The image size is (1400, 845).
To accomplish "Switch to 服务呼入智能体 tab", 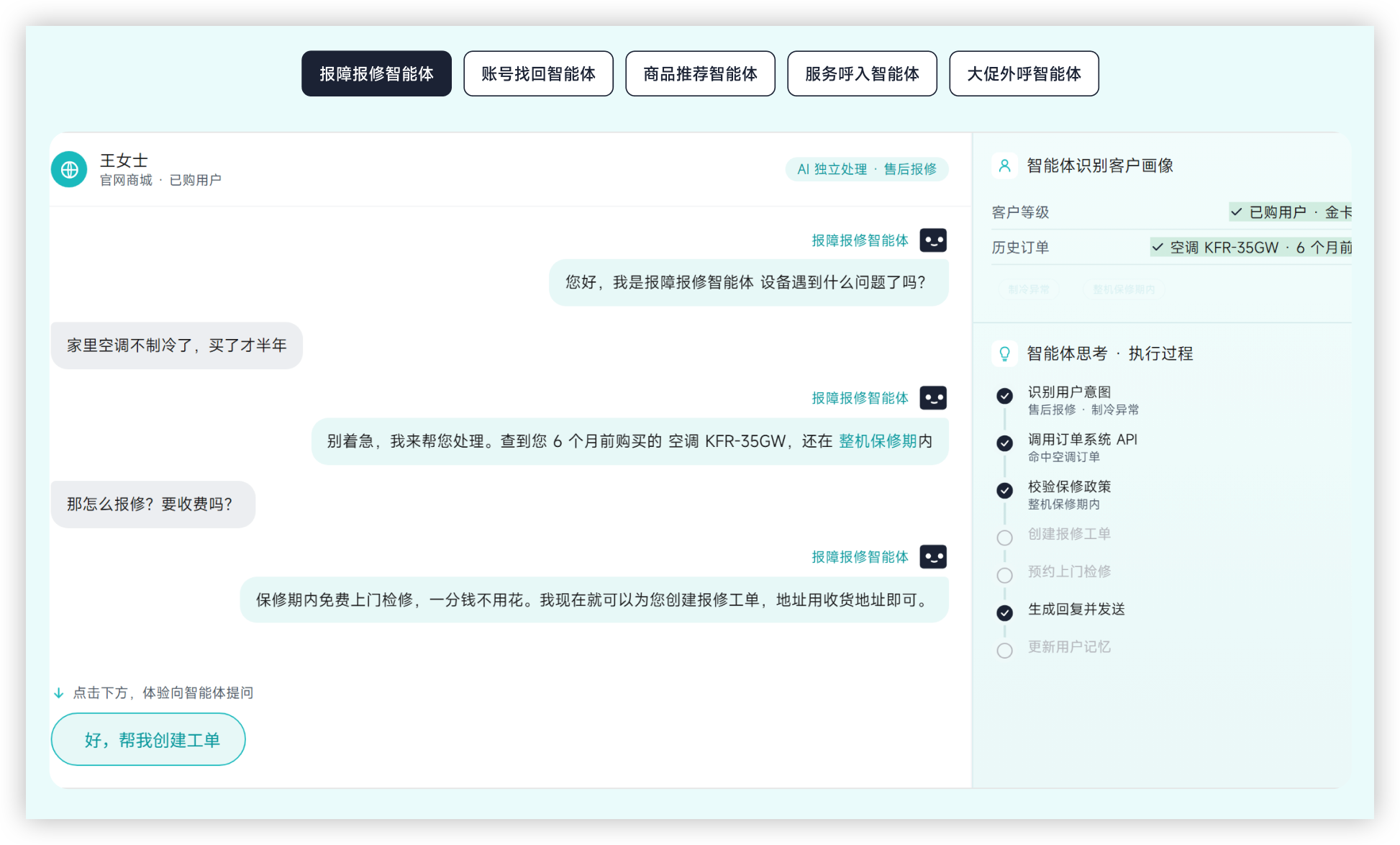I will click(x=862, y=73).
